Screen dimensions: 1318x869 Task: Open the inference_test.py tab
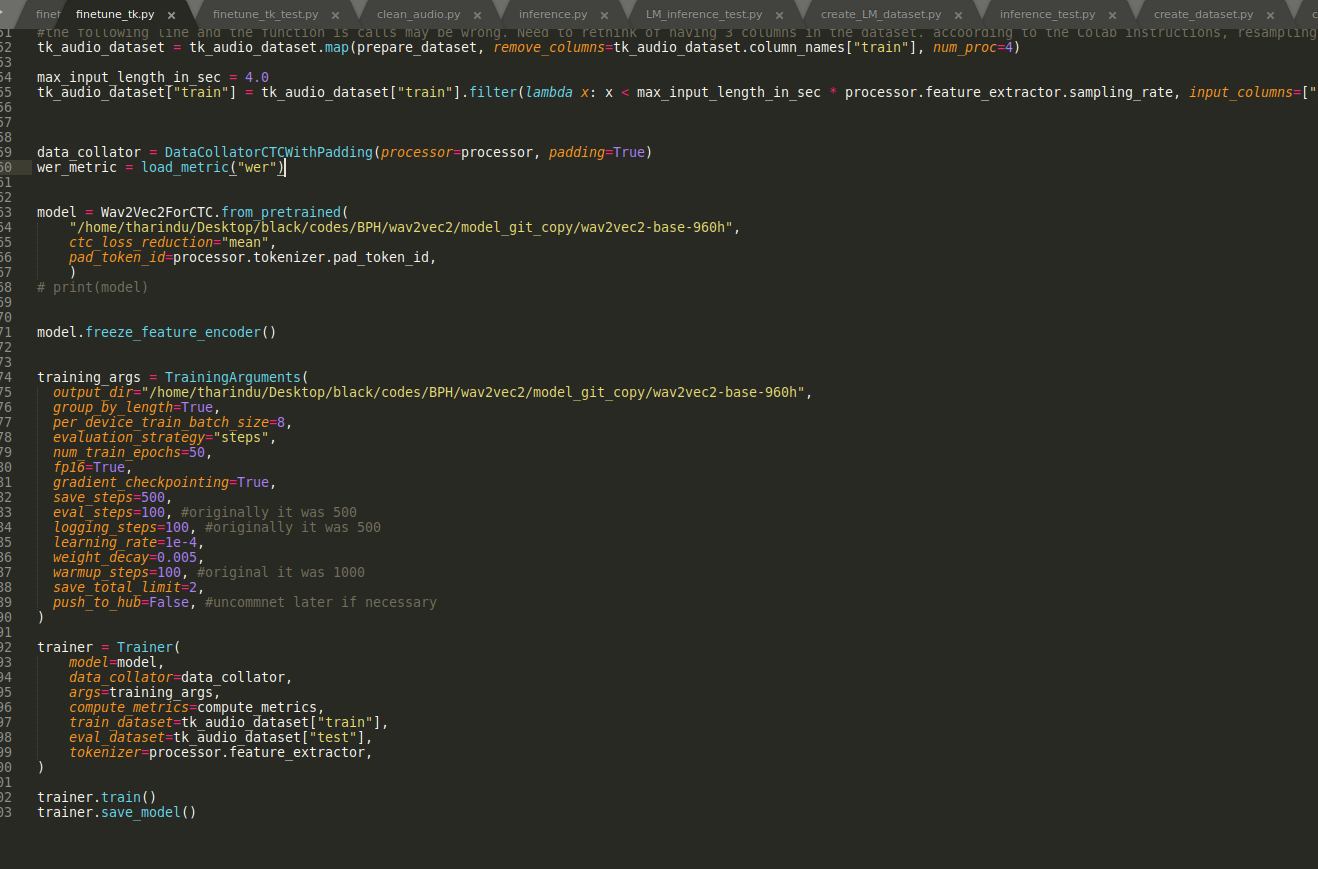(1047, 15)
